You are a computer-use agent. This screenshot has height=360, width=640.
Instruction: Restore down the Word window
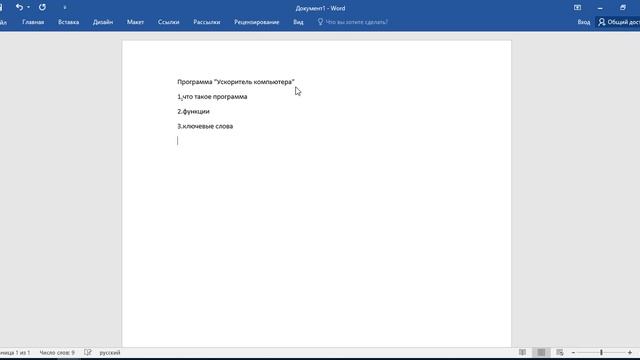tap(623, 8)
